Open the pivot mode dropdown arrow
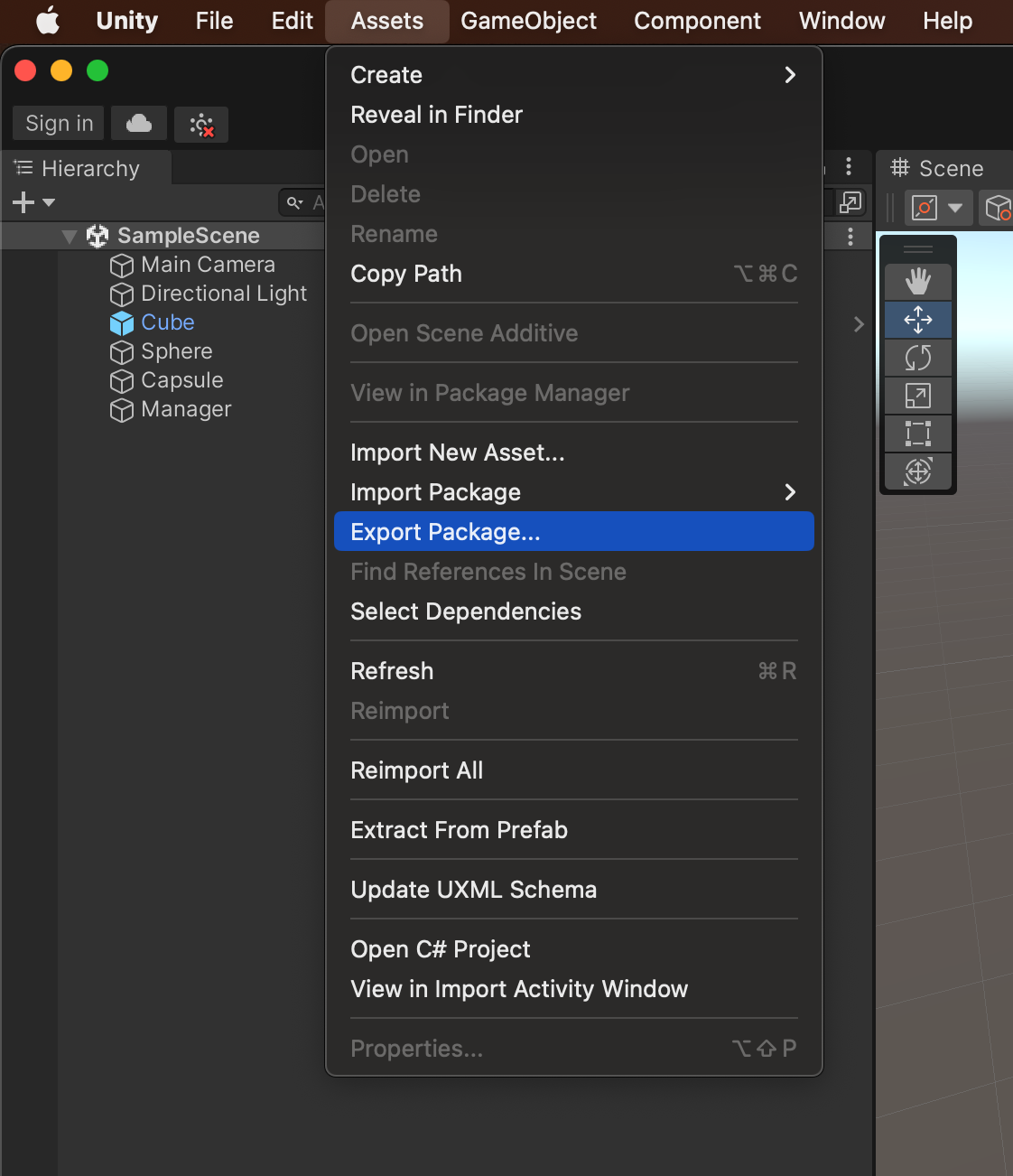The image size is (1013, 1176). (955, 208)
